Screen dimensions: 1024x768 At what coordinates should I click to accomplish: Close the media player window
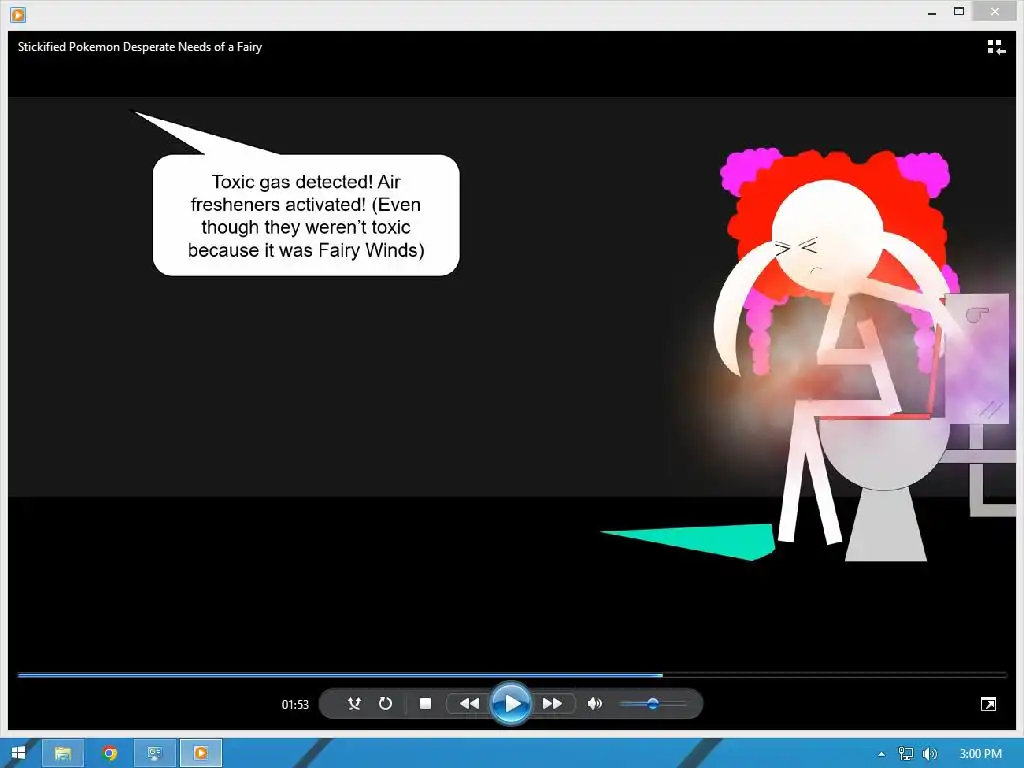[994, 11]
